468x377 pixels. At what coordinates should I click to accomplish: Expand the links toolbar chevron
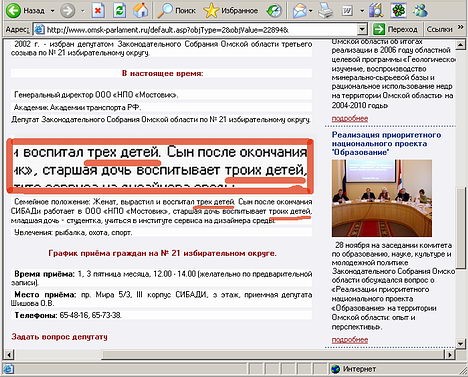point(461,27)
